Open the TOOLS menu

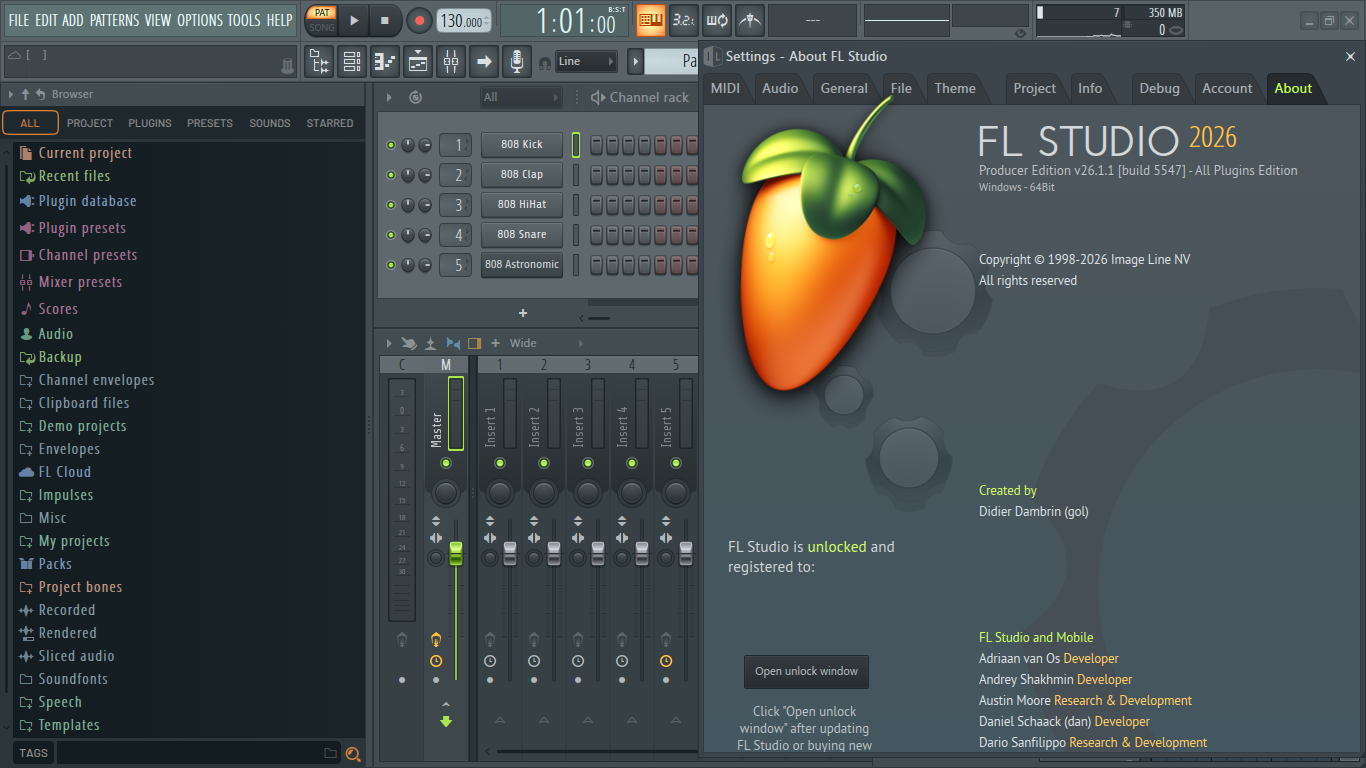pyautogui.click(x=244, y=20)
